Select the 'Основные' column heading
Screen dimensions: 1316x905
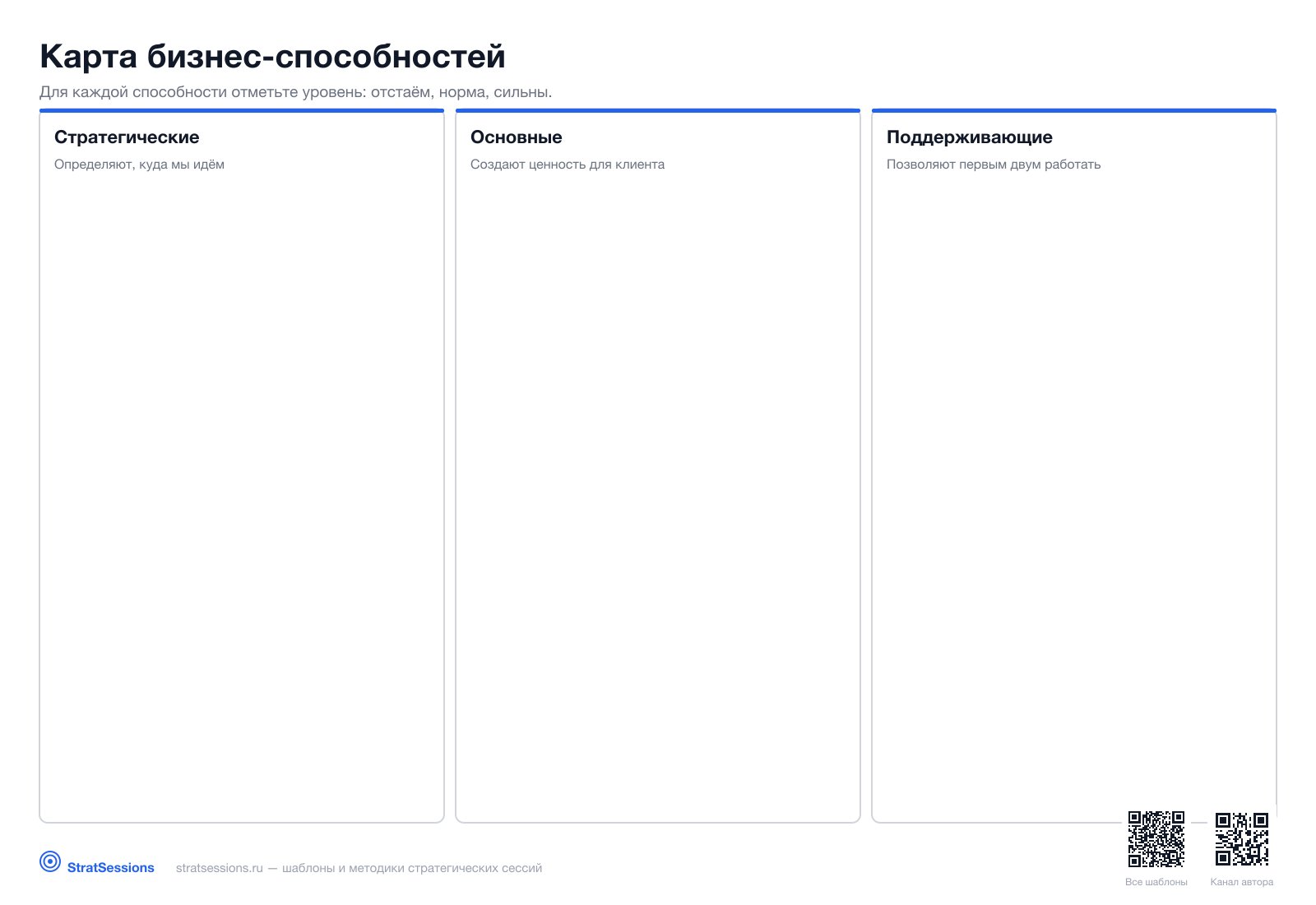(517, 137)
